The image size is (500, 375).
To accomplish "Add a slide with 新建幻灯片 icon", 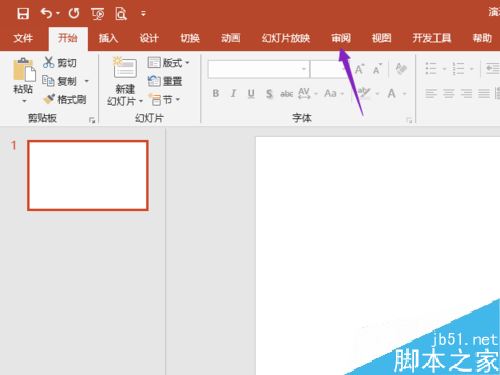I will pos(125,68).
